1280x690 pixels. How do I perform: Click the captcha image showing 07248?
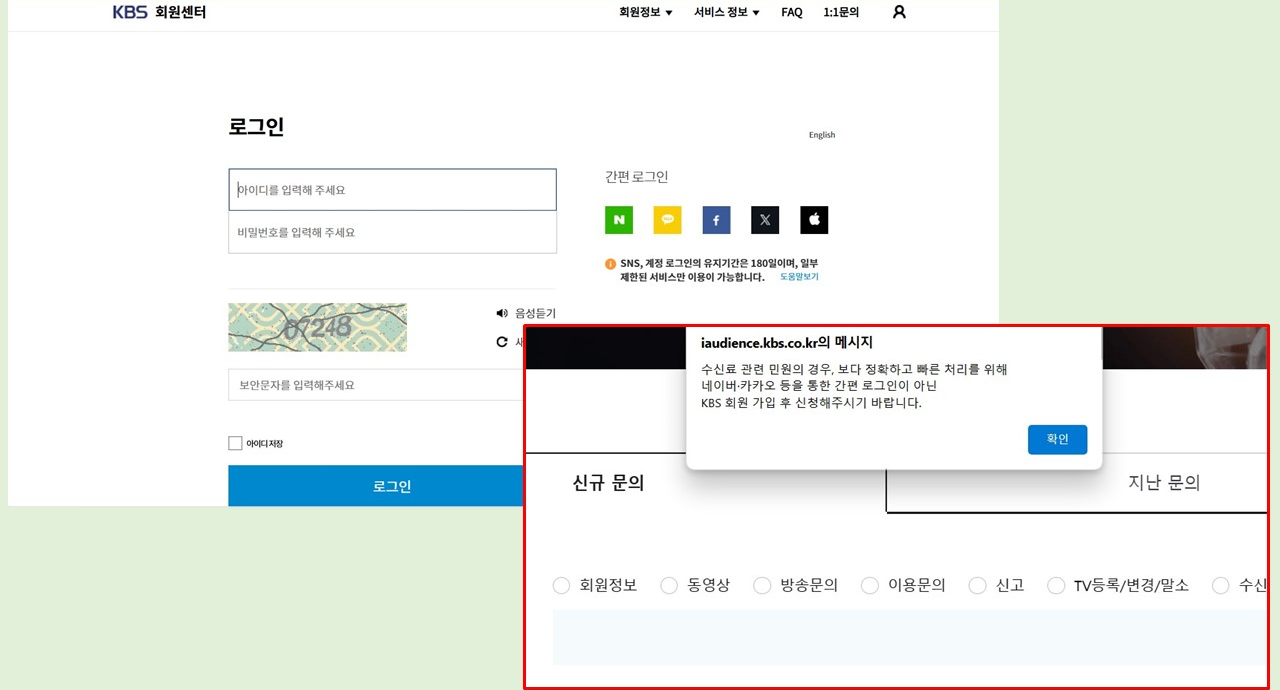coord(317,327)
